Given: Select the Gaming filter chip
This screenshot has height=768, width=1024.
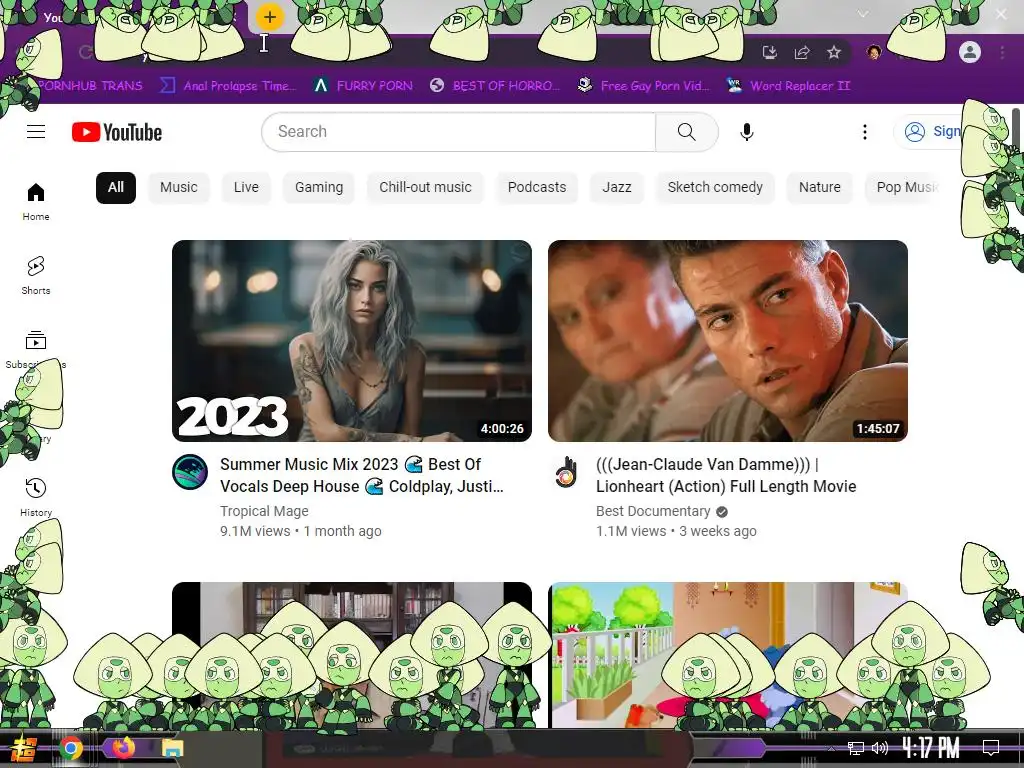Looking at the screenshot, I should pyautogui.click(x=319, y=187).
